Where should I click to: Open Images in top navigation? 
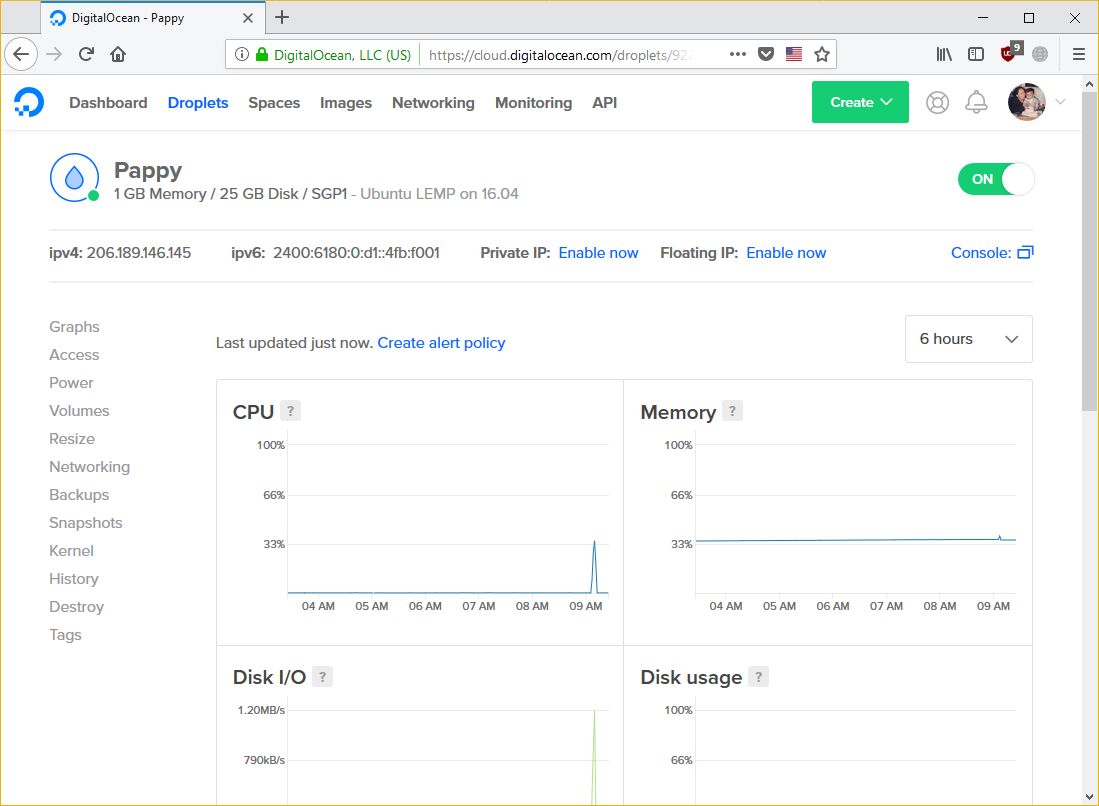[346, 102]
